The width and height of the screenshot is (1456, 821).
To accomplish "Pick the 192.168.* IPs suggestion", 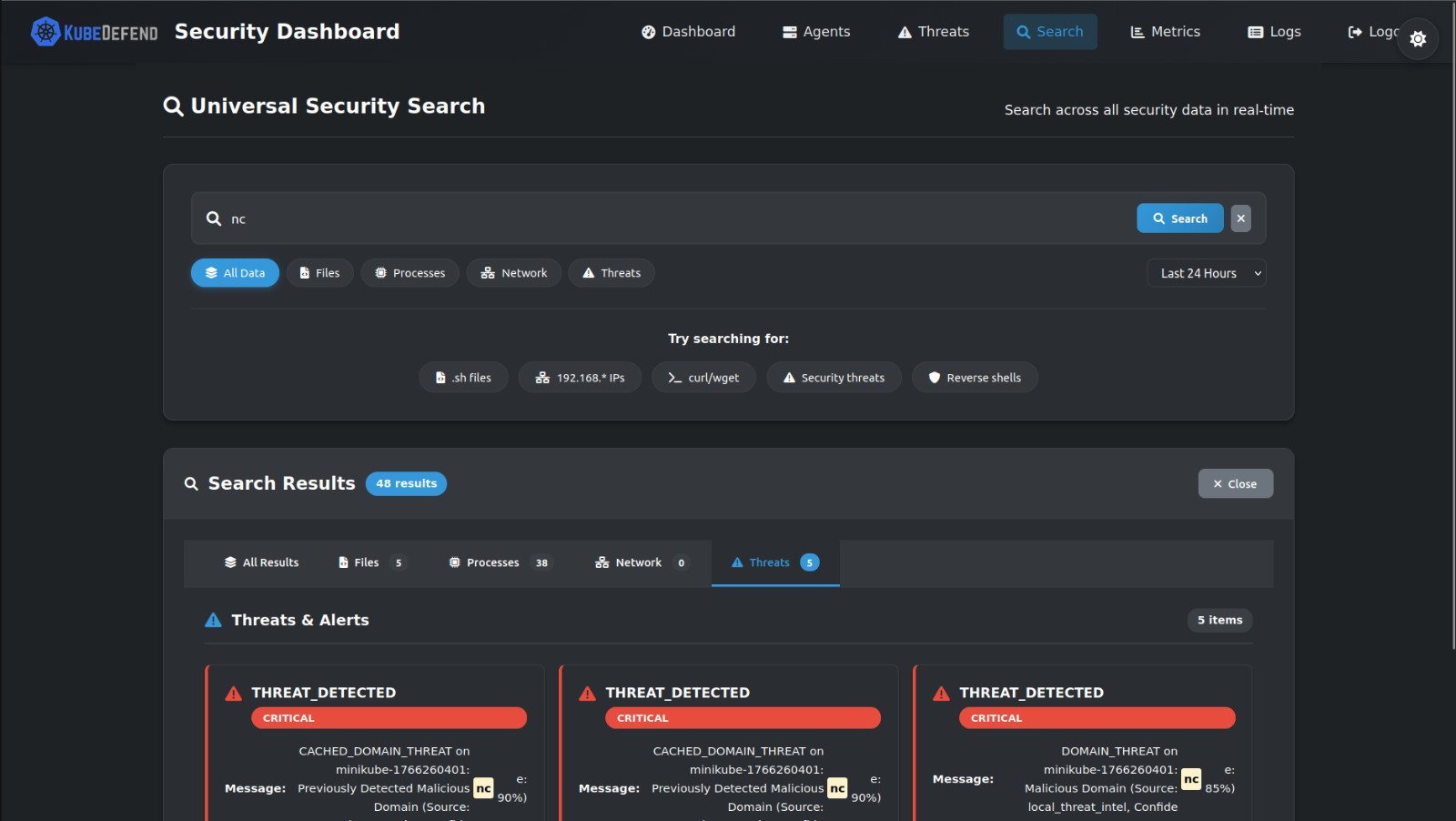I will tap(580, 378).
